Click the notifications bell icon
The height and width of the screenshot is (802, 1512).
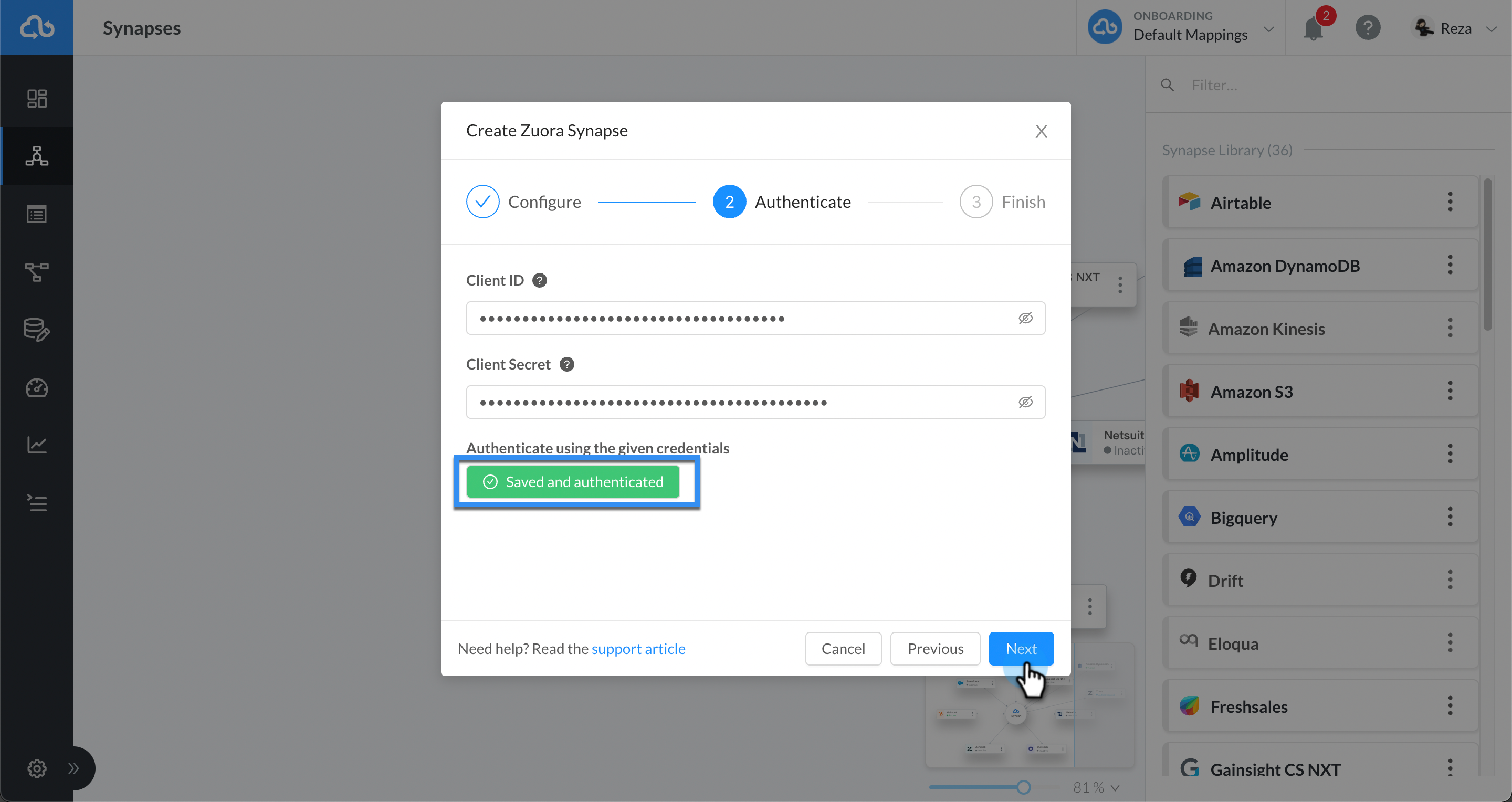(x=1314, y=28)
